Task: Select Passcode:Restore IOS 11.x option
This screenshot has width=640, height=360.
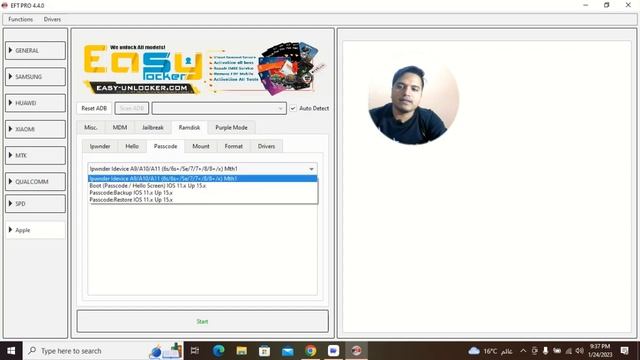Action: (x=202, y=200)
